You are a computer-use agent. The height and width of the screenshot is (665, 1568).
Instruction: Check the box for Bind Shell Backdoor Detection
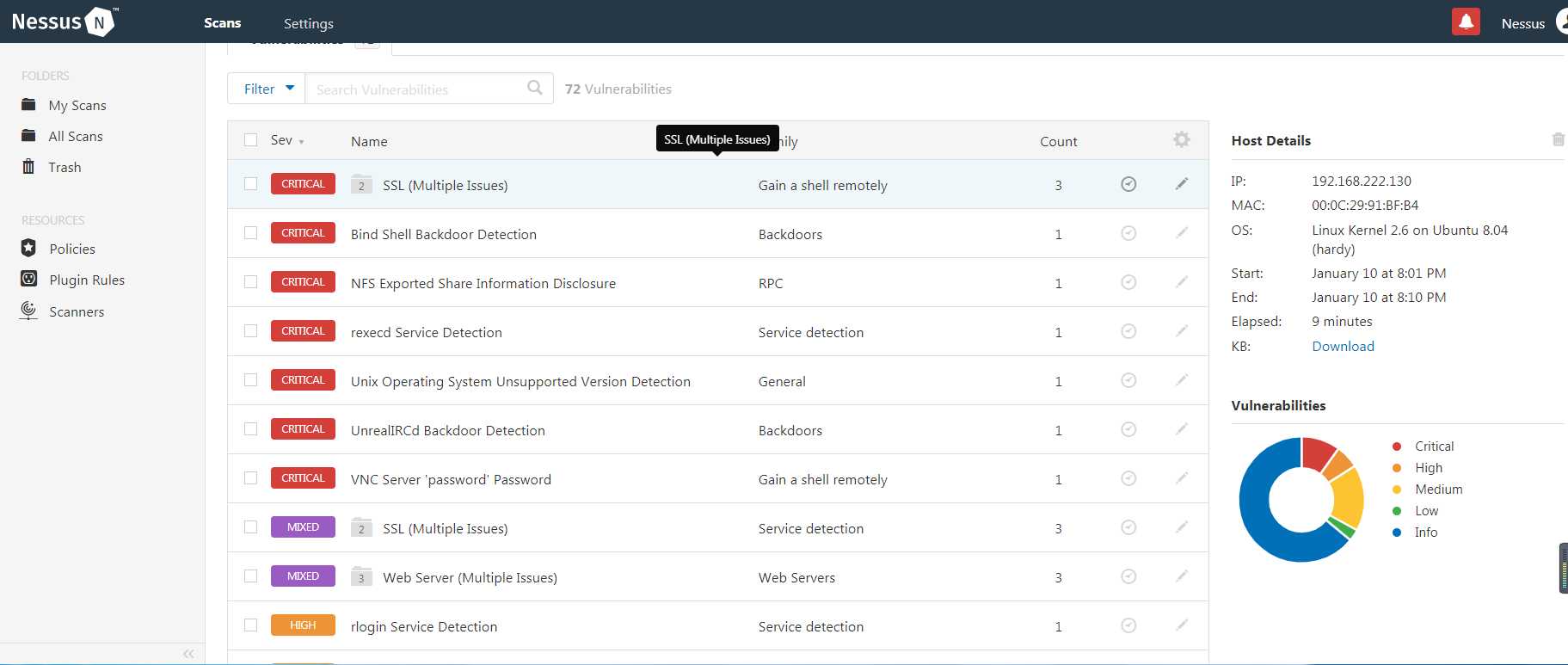[250, 232]
